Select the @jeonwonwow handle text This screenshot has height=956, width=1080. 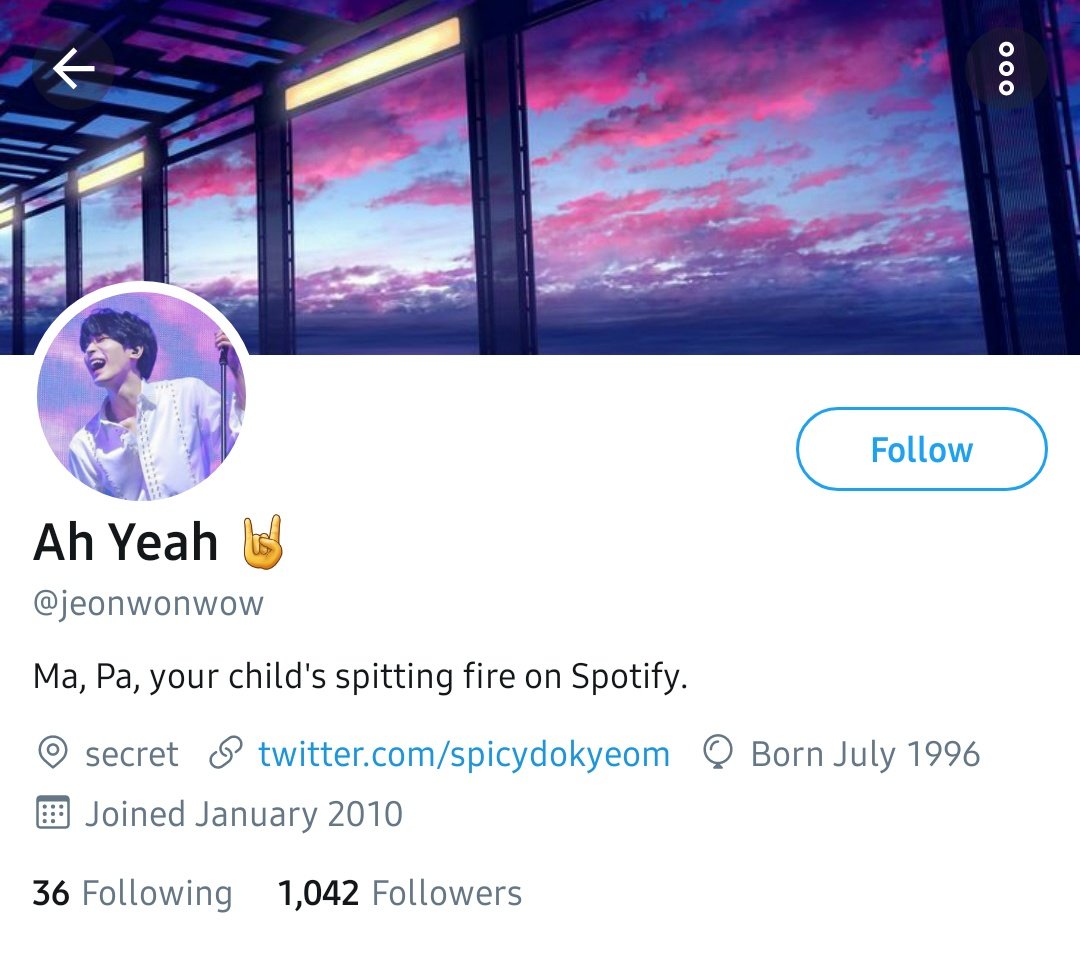pos(148,603)
